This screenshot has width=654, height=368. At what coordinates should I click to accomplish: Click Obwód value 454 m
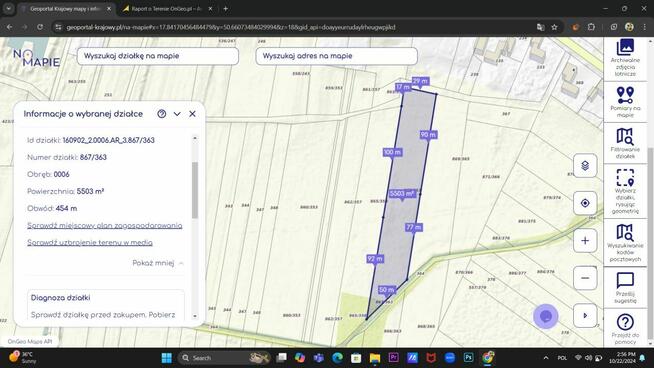pyautogui.click(x=66, y=208)
